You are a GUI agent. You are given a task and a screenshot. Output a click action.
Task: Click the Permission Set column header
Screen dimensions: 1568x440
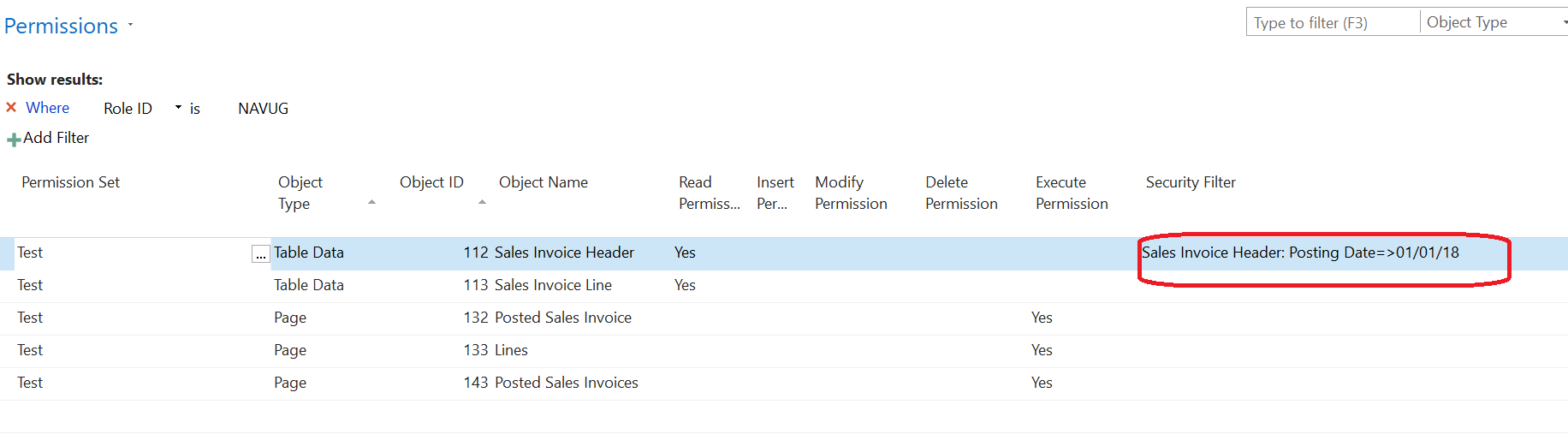71,182
